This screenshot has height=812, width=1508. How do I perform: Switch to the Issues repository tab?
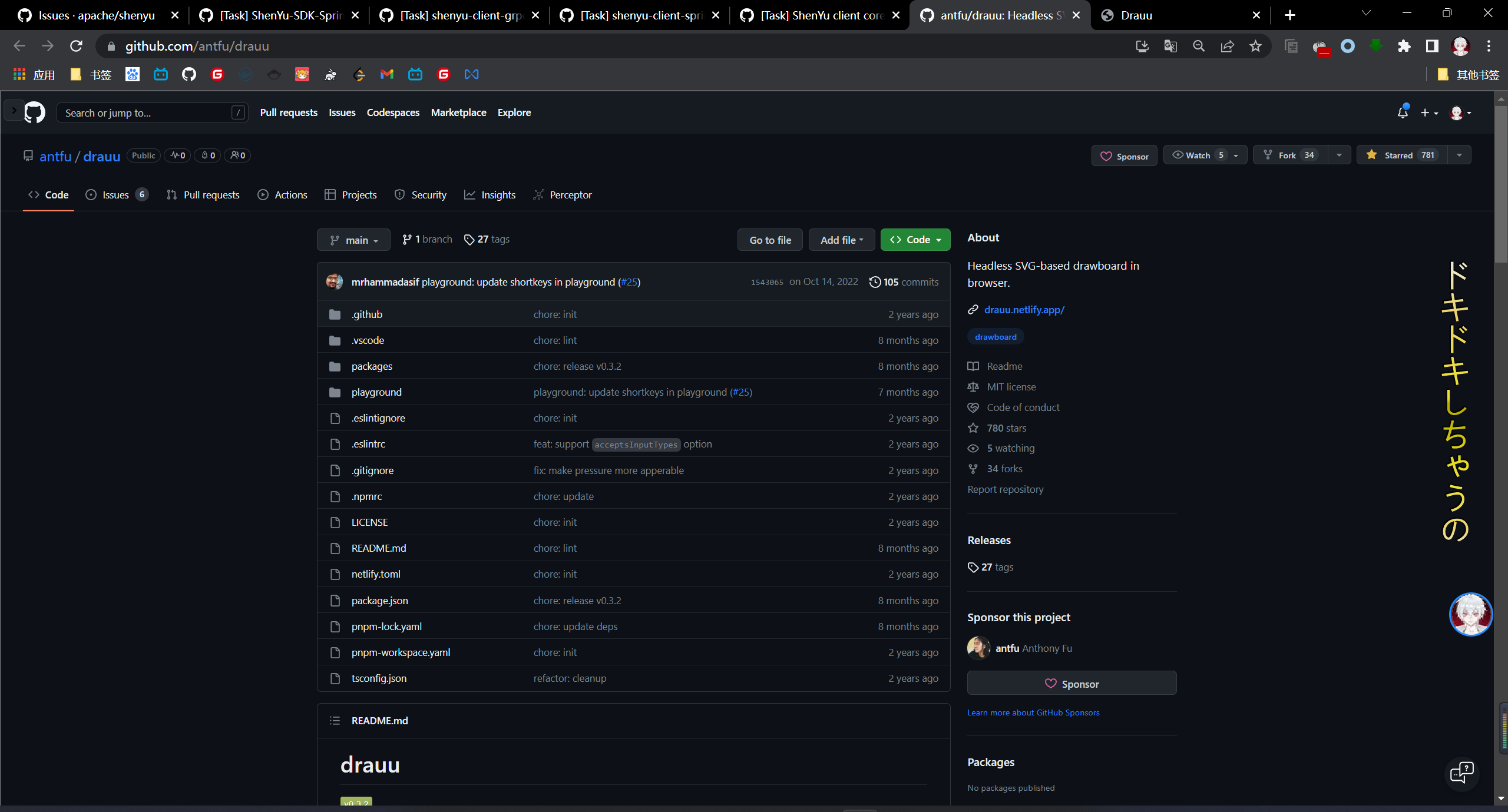point(116,195)
